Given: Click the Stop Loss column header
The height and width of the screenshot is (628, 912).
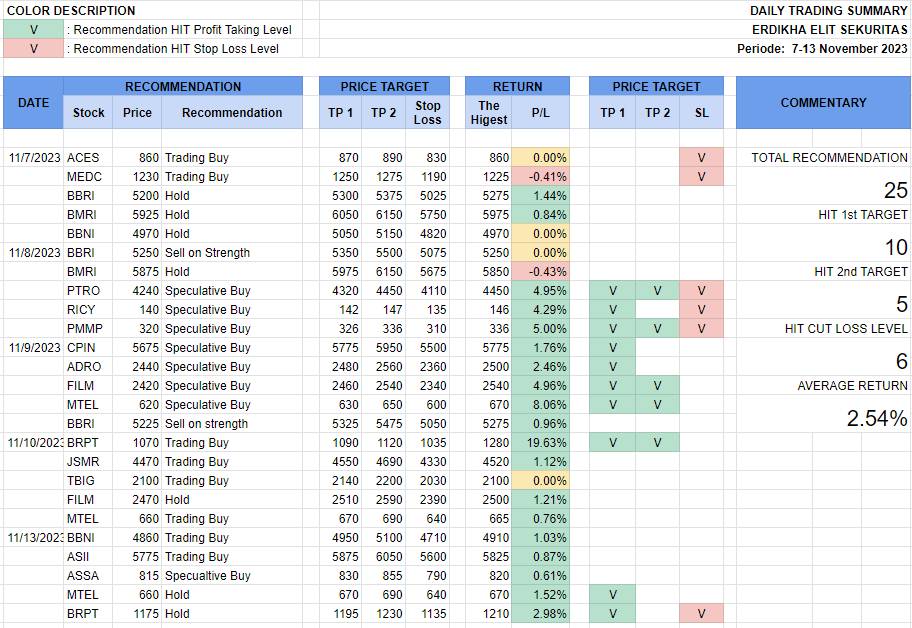Looking at the screenshot, I should tap(428, 113).
